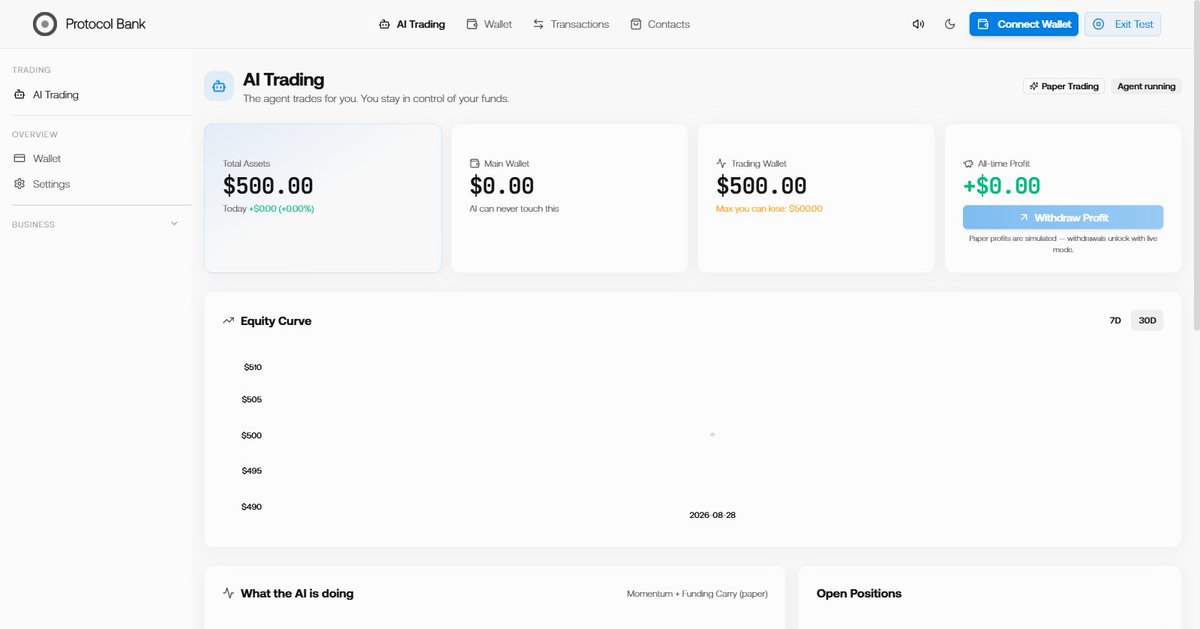Image resolution: width=1200 pixels, height=629 pixels.
Task: Click the All-time Profit piggy icon
Action: pyautogui.click(x=968, y=163)
